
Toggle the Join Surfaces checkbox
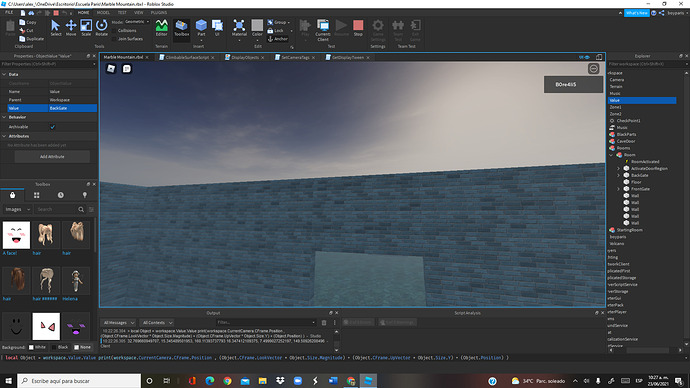[114, 39]
